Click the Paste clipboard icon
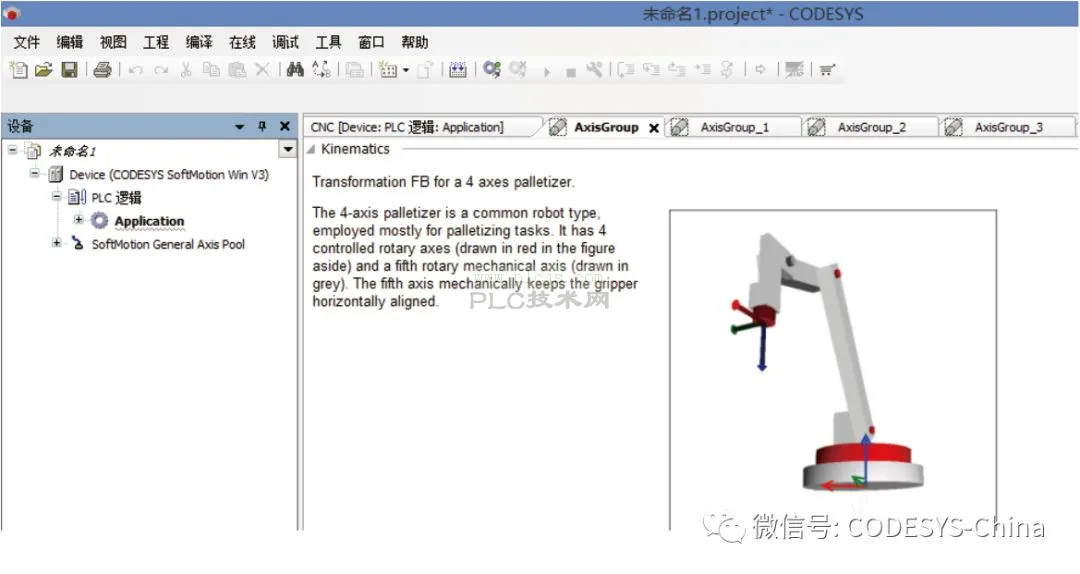Image resolution: width=1080 pixels, height=574 pixels. point(237,70)
